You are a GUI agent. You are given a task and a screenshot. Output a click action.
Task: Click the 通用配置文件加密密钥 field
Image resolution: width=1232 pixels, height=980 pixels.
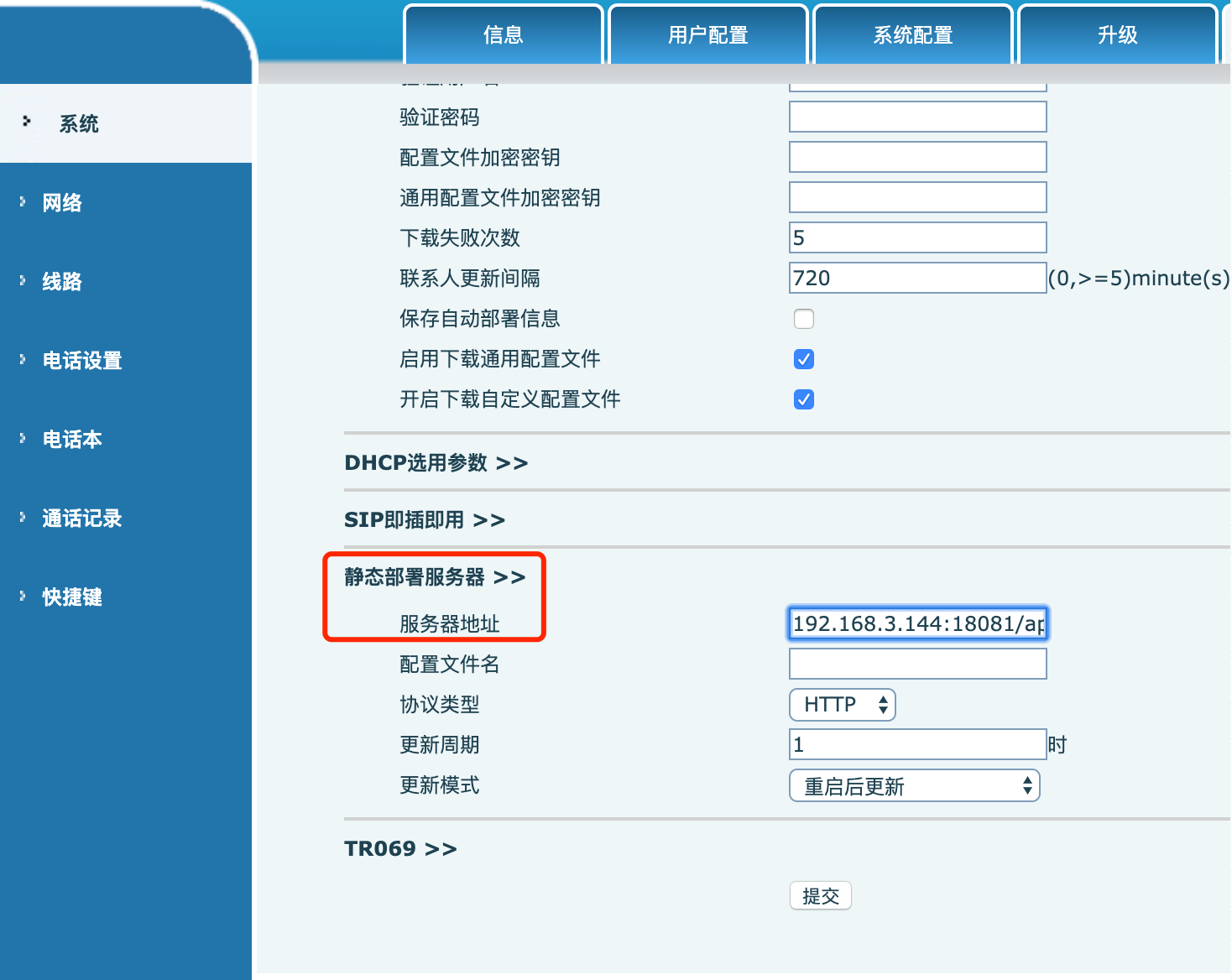pyautogui.click(x=918, y=197)
